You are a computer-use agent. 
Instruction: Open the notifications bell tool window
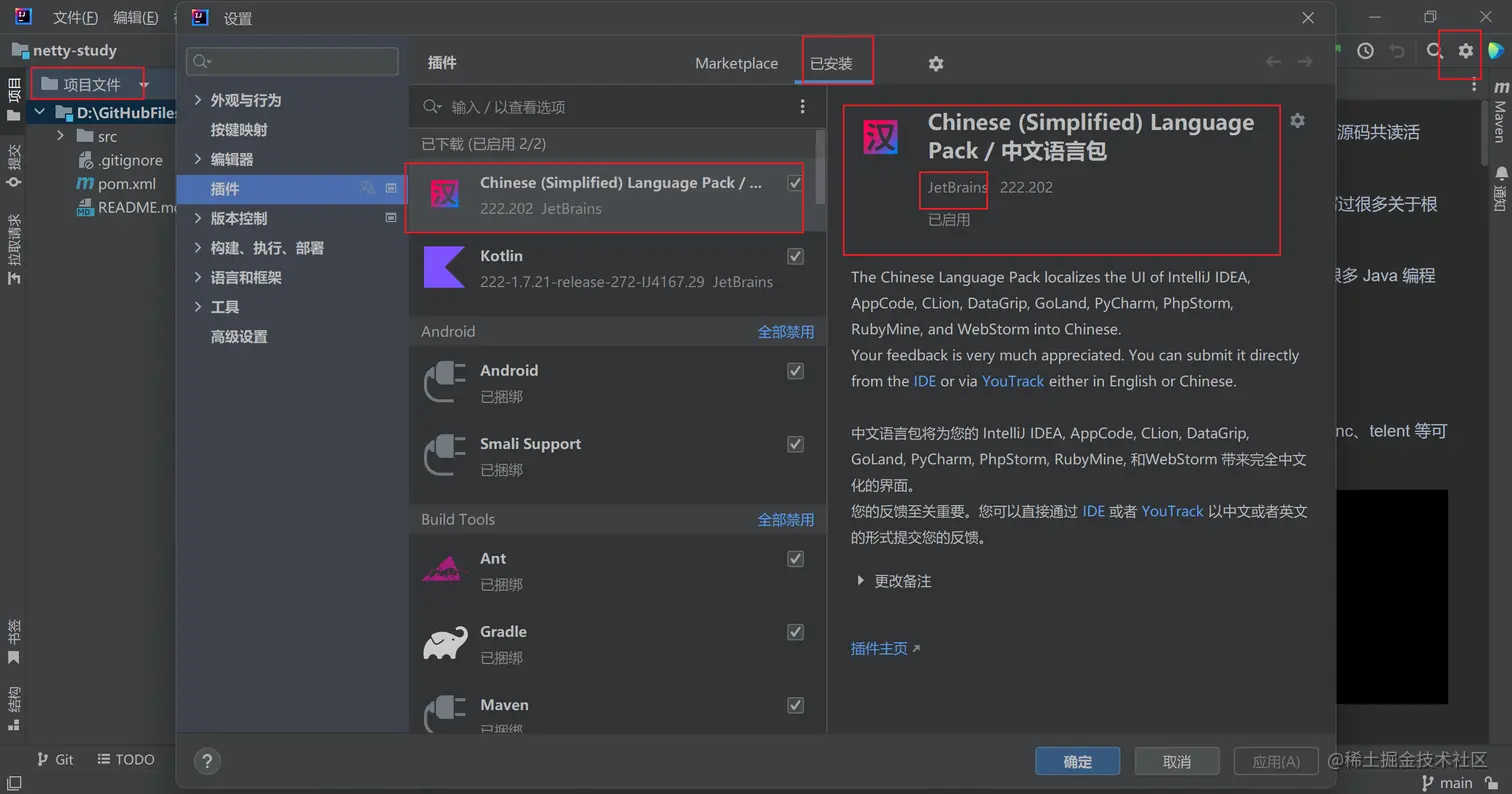point(1500,189)
